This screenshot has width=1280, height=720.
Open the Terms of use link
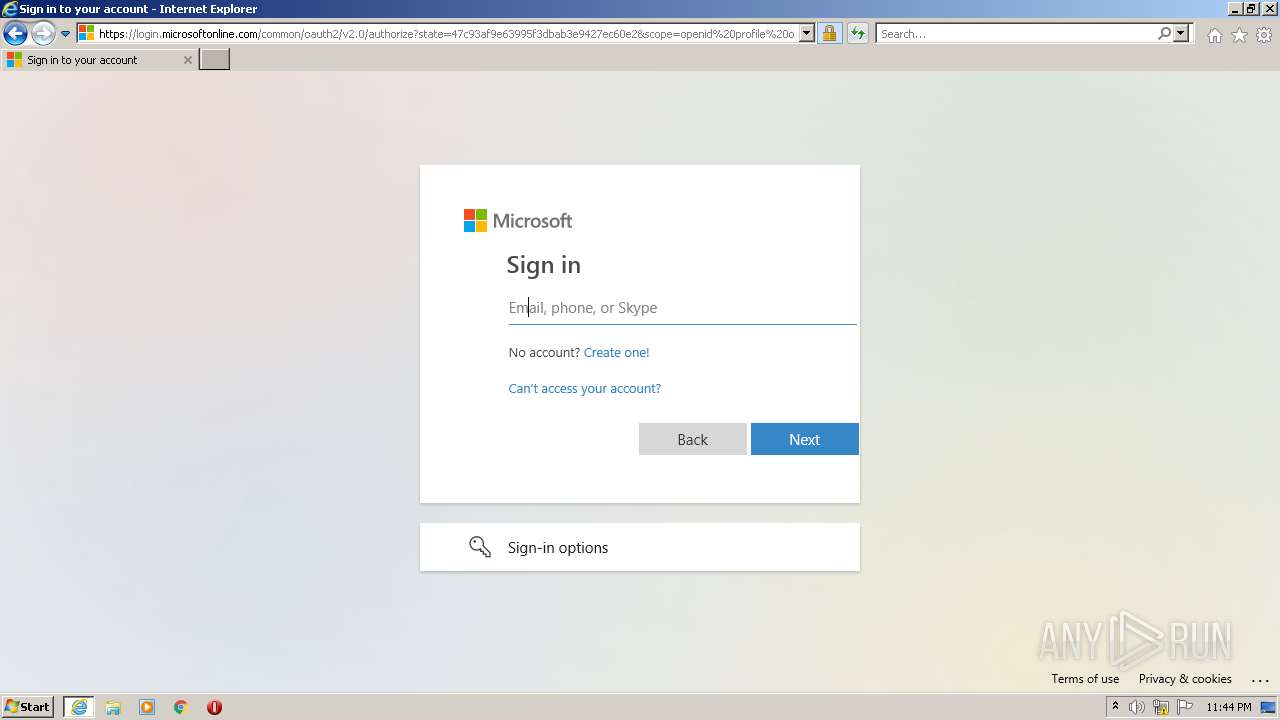click(1085, 679)
